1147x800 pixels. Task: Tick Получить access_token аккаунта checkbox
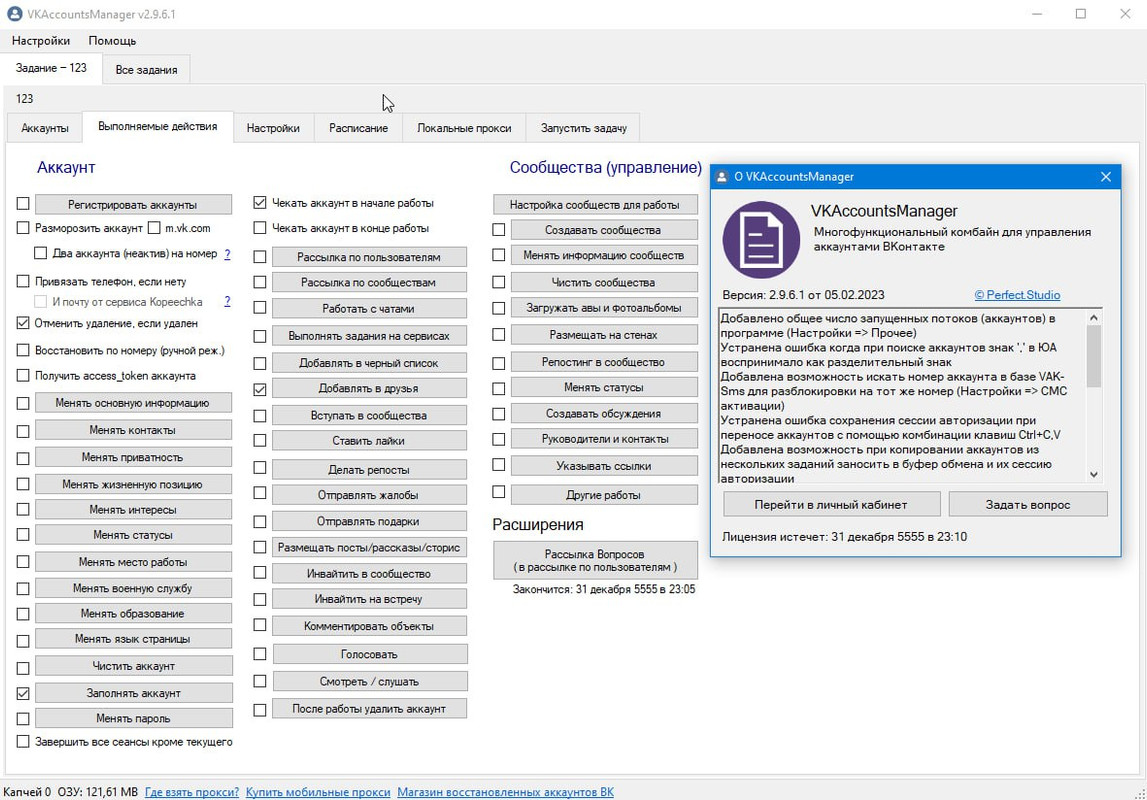pyautogui.click(x=23, y=376)
